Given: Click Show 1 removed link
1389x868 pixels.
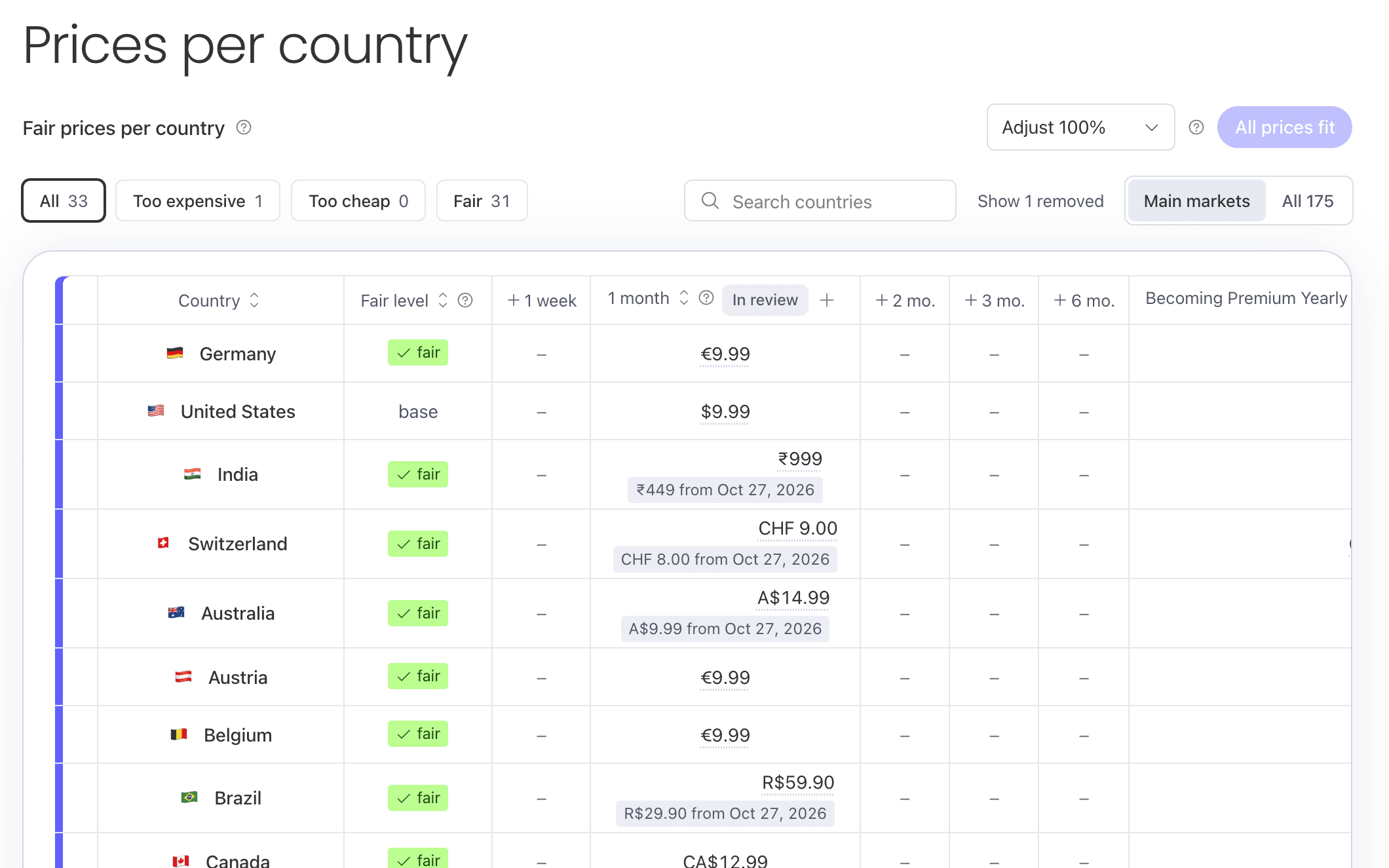Looking at the screenshot, I should pos(1040,201).
